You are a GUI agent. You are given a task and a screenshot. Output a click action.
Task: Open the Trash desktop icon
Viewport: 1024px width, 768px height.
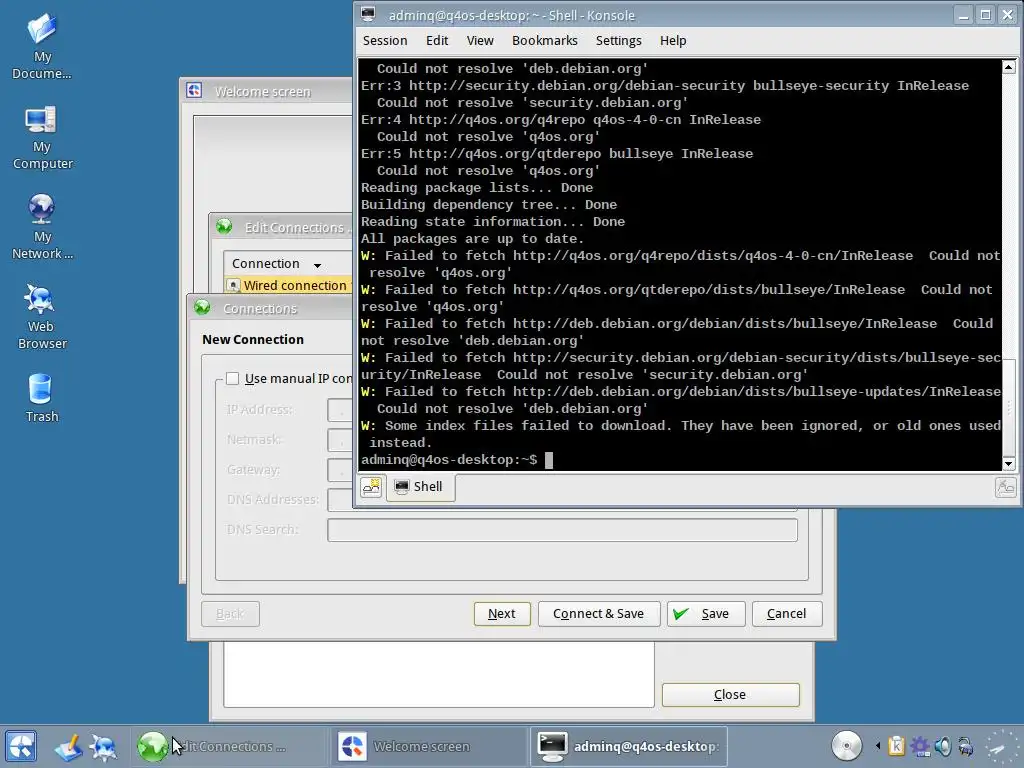pyautogui.click(x=42, y=398)
